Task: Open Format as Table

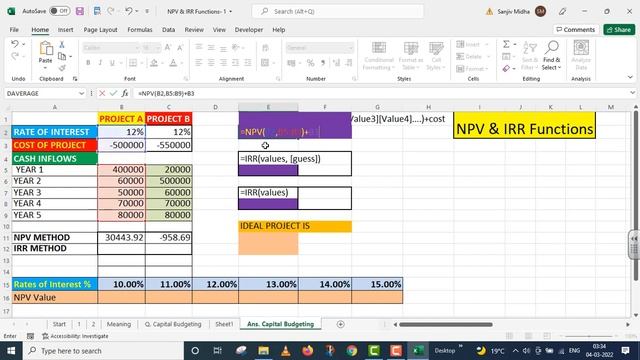Action: (411, 56)
